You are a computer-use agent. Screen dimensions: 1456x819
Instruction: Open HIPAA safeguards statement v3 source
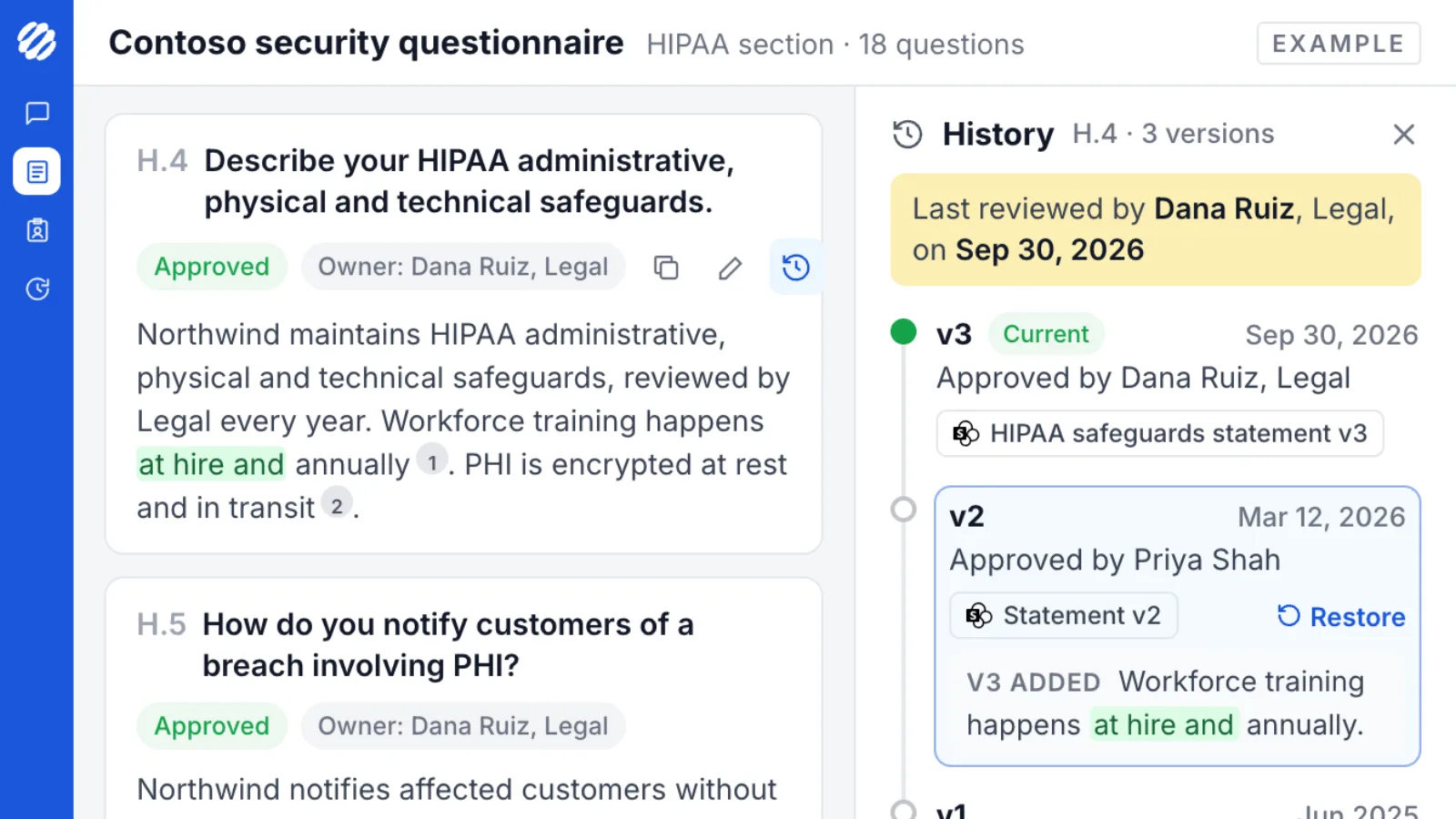click(1159, 433)
